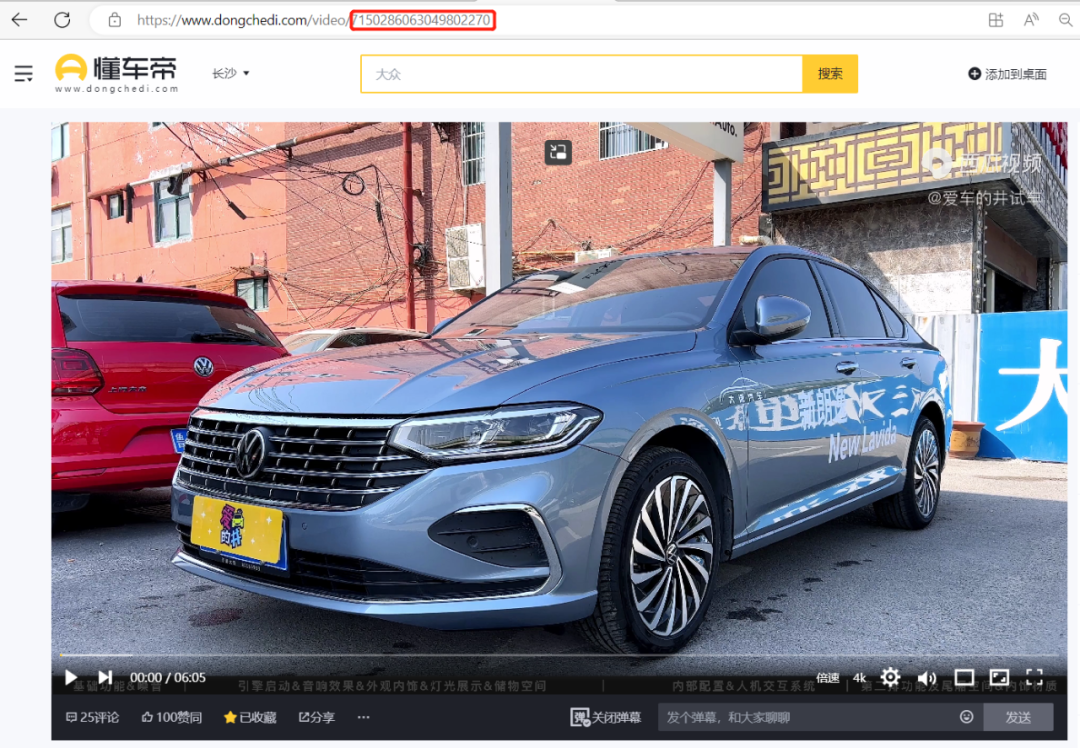Viewport: 1080px width, 748px height.
Task: Go to the 懂车帝 homepage logo
Action: [x=116, y=73]
